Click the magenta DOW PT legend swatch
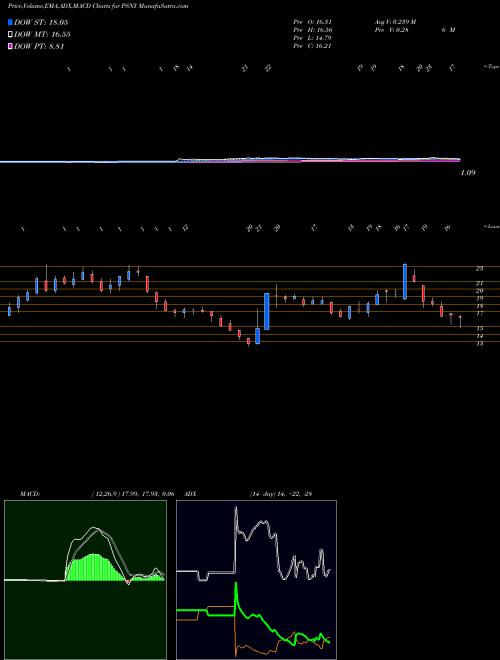The image size is (500, 660). tap(11, 46)
